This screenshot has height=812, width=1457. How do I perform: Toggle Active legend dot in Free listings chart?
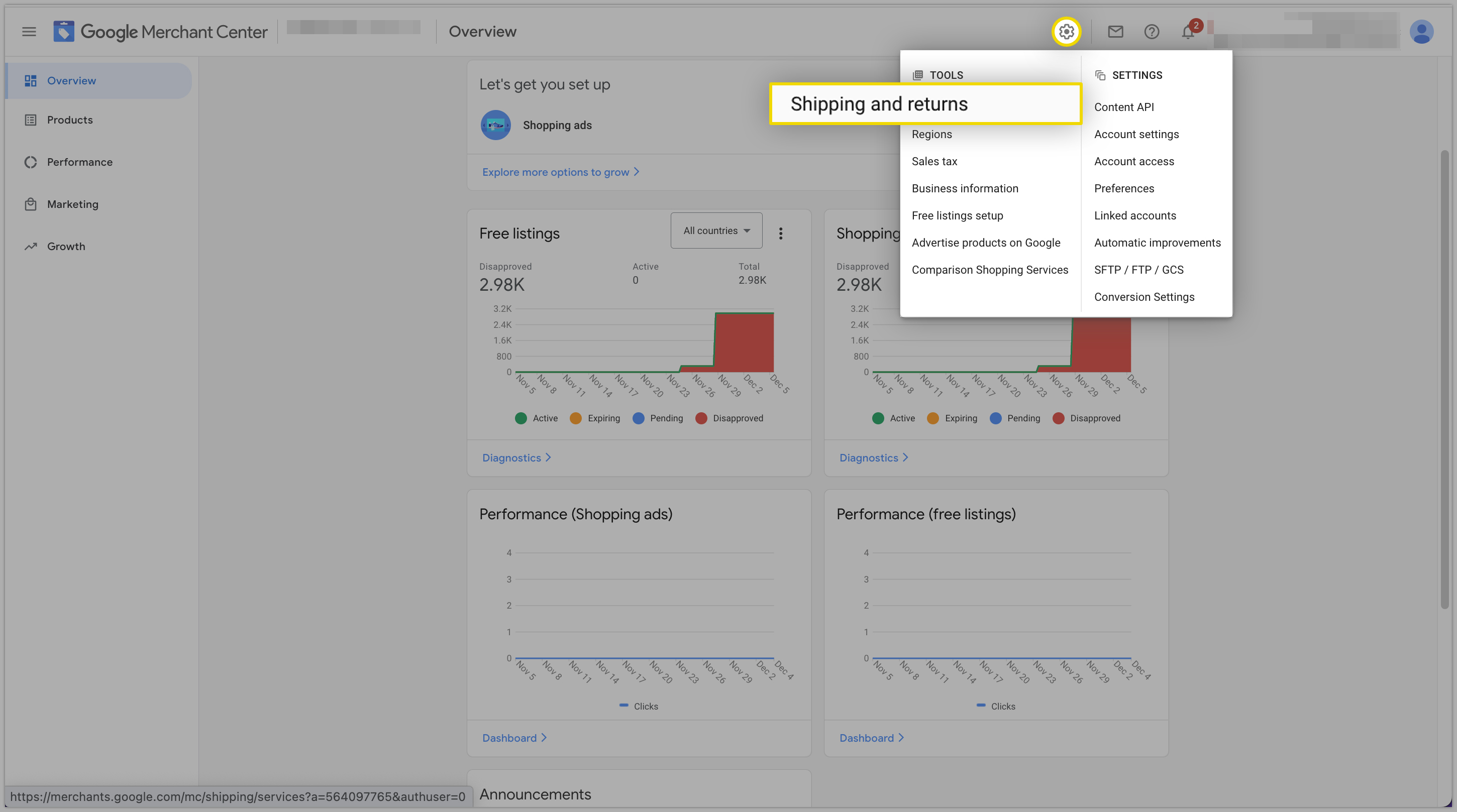click(521, 418)
